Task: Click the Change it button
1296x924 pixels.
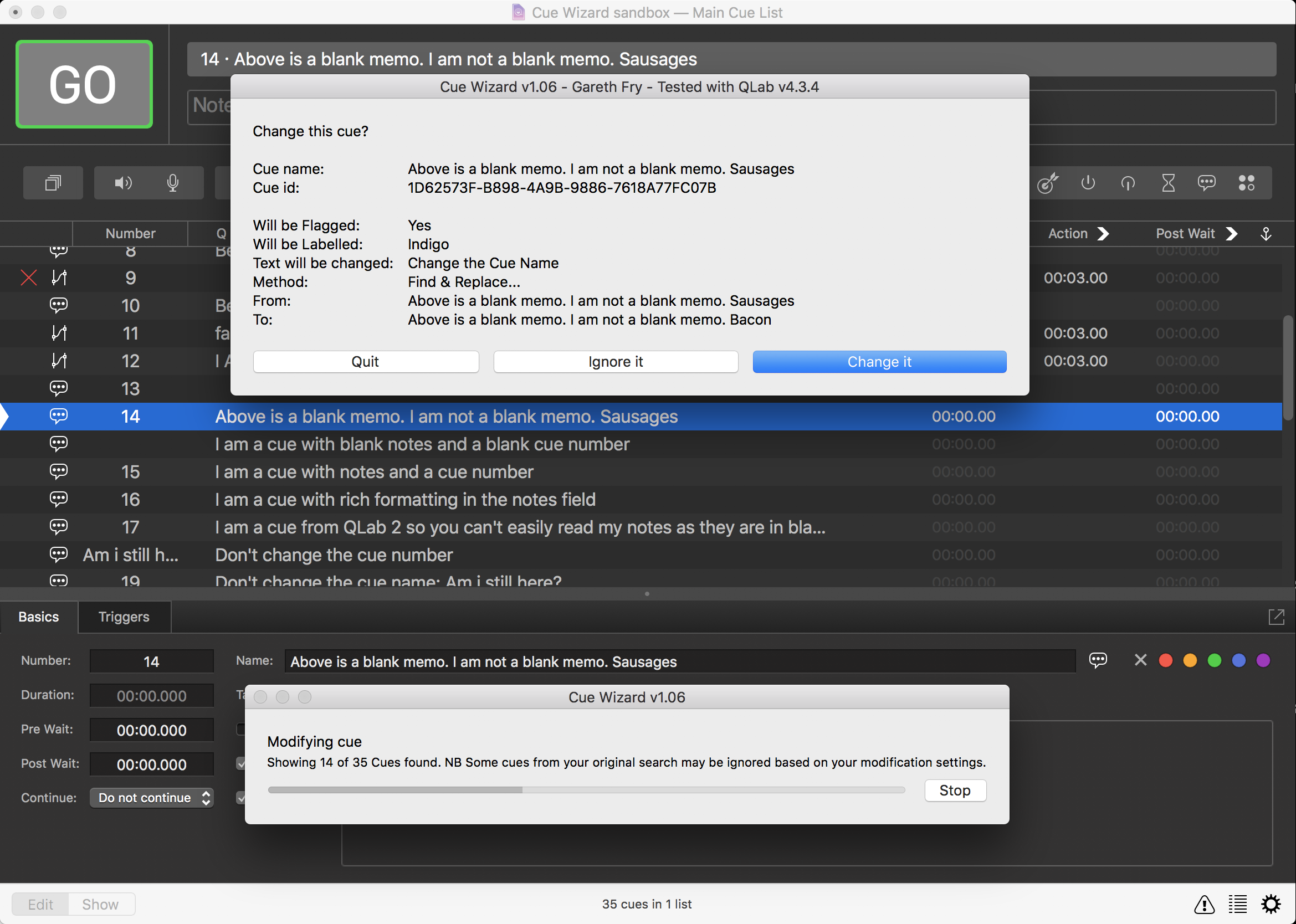Action: (879, 362)
